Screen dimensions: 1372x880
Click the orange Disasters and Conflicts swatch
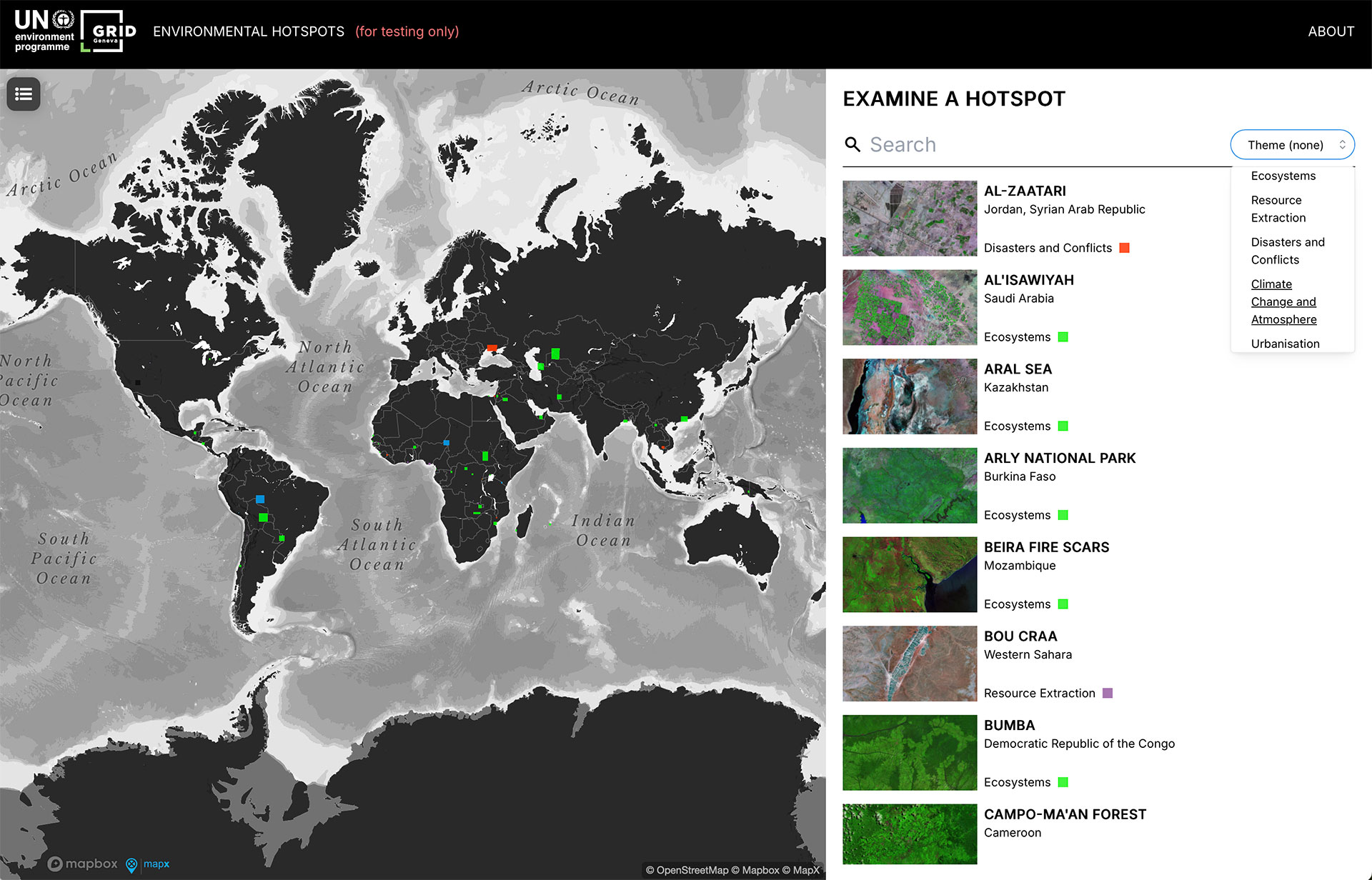click(1124, 248)
